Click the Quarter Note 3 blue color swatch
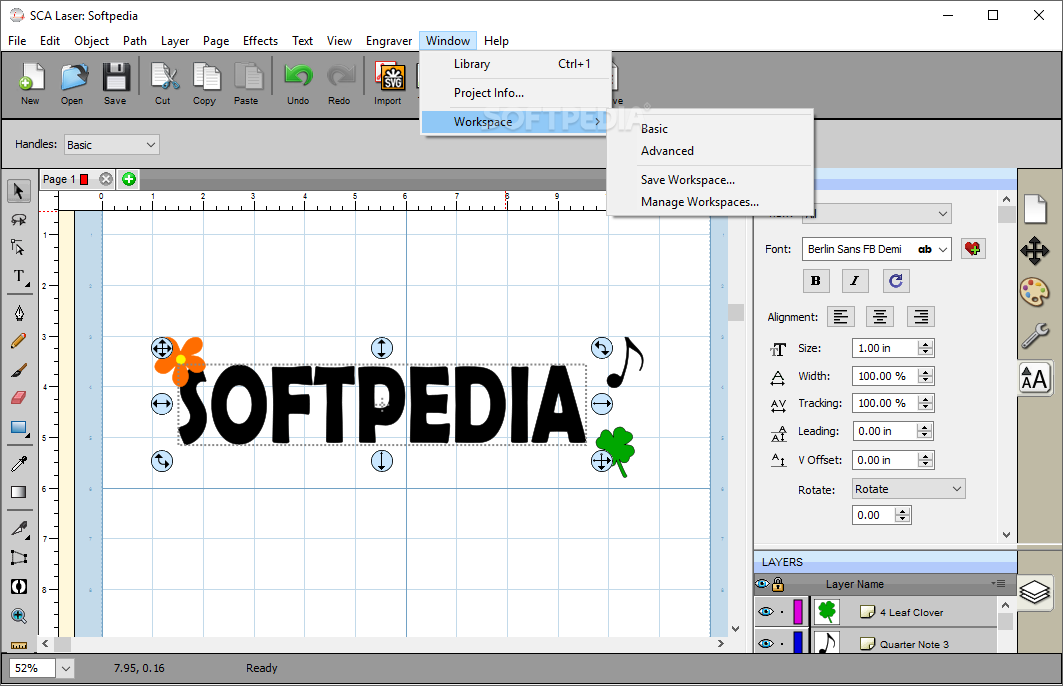Screen dimensions: 1063x686 tap(798, 642)
